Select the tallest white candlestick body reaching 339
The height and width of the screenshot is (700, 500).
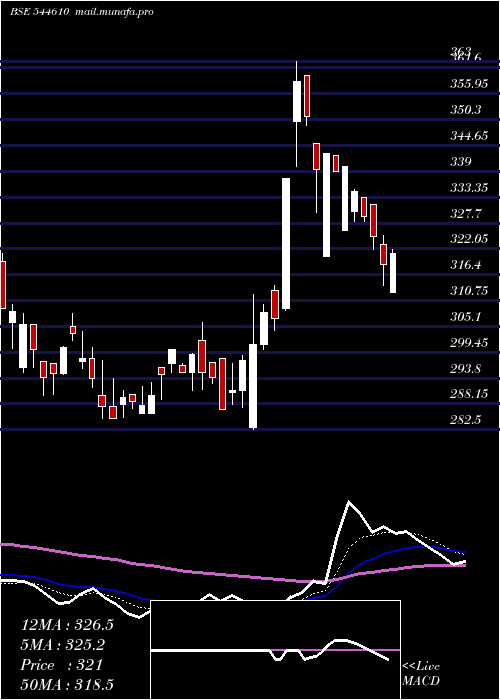click(x=286, y=243)
